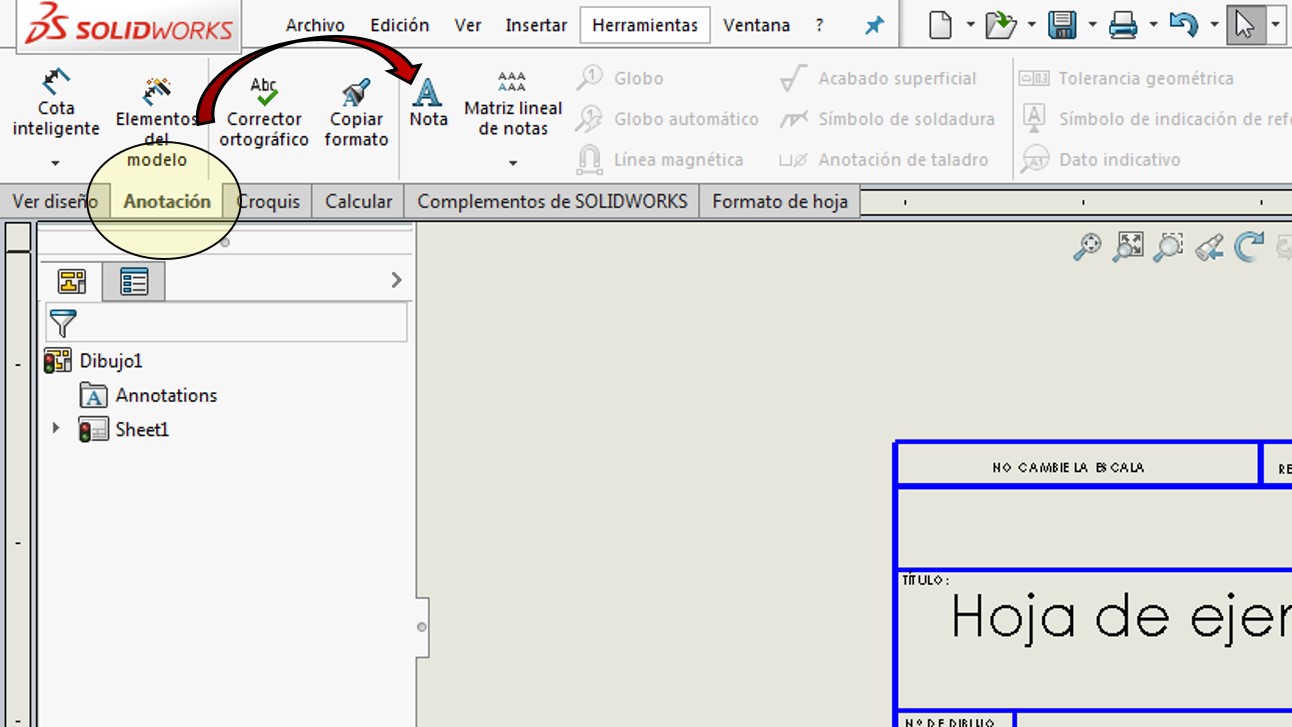Open the ? help menu
The width and height of the screenshot is (1292, 727).
[820, 25]
